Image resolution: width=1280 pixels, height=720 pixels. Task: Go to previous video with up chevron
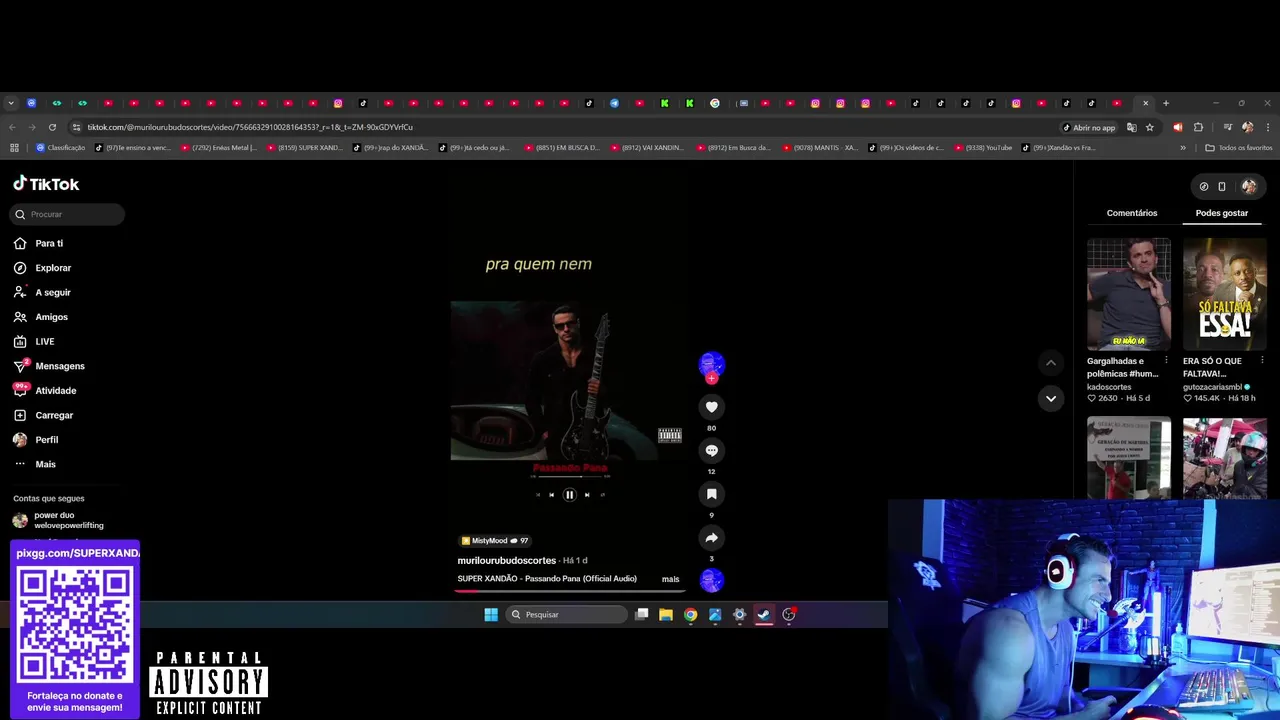1050,362
